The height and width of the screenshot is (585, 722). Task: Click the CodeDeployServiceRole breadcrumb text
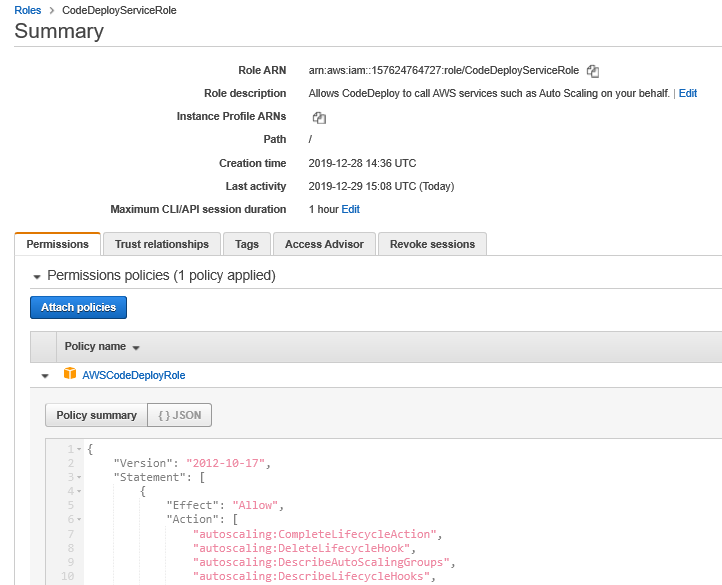[x=119, y=10]
